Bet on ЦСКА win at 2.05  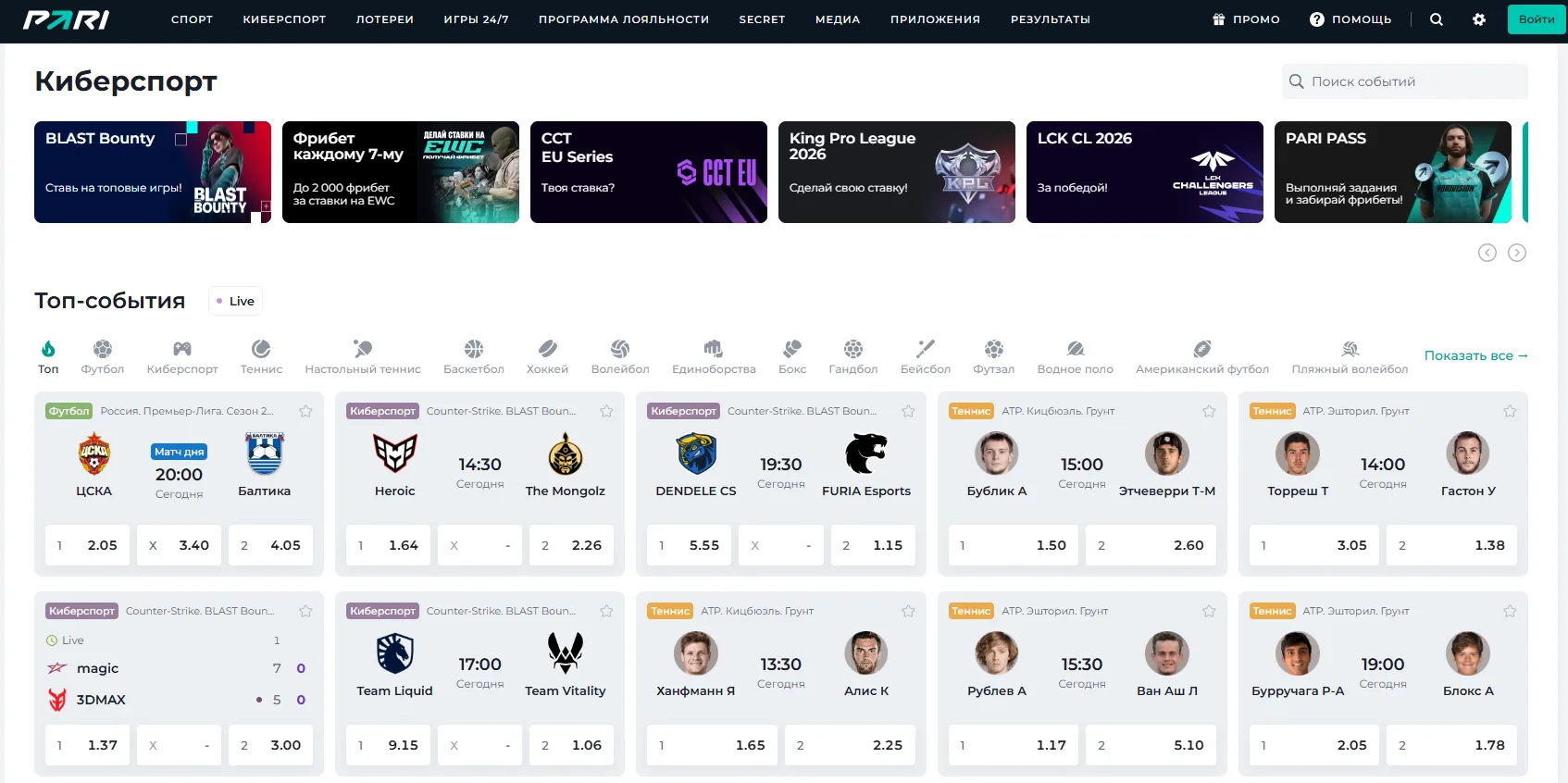pyautogui.click(x=87, y=545)
